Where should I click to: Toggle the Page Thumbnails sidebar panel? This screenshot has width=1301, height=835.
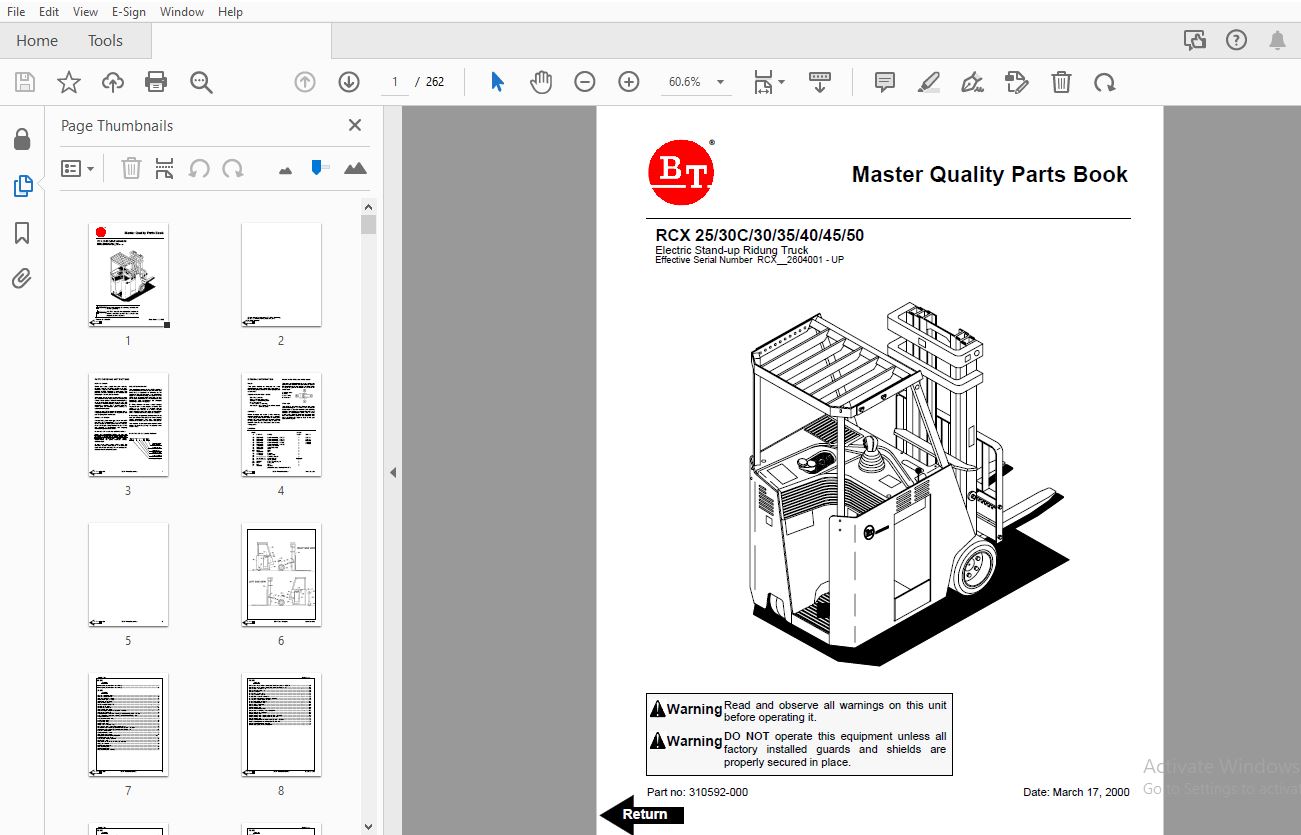22,186
